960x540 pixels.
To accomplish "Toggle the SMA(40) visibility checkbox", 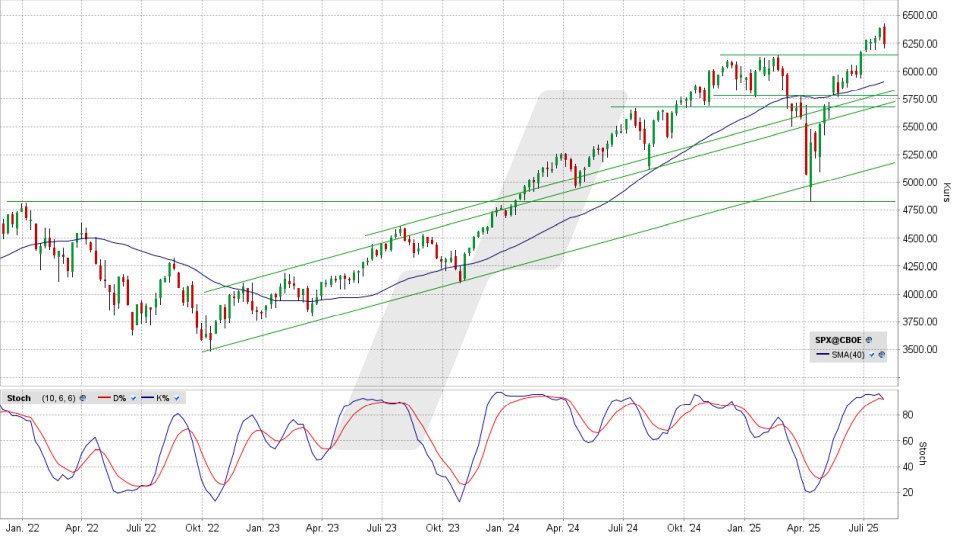I will point(871,354).
